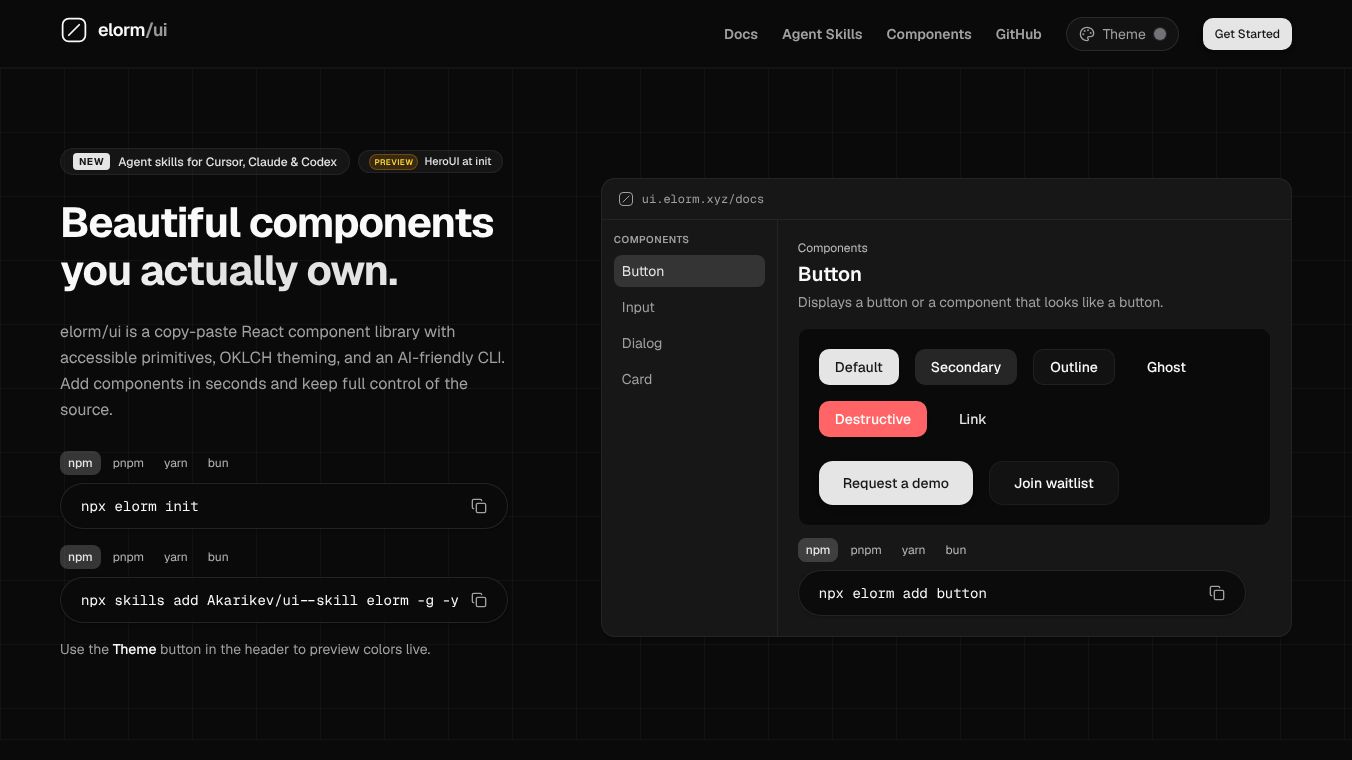Copy the npx elorm add button command

pyautogui.click(x=1217, y=593)
